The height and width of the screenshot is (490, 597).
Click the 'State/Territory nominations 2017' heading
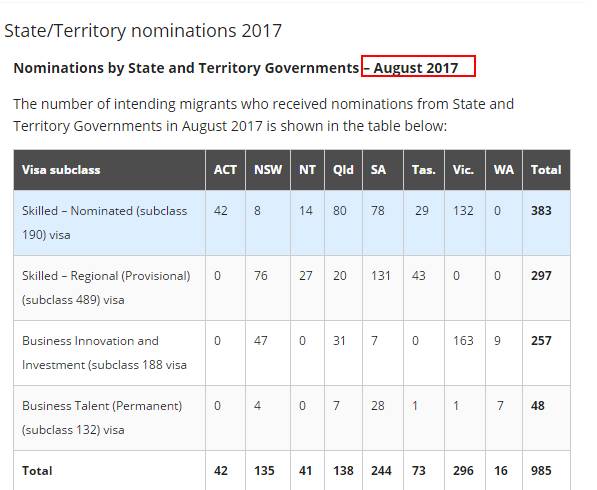(x=143, y=31)
